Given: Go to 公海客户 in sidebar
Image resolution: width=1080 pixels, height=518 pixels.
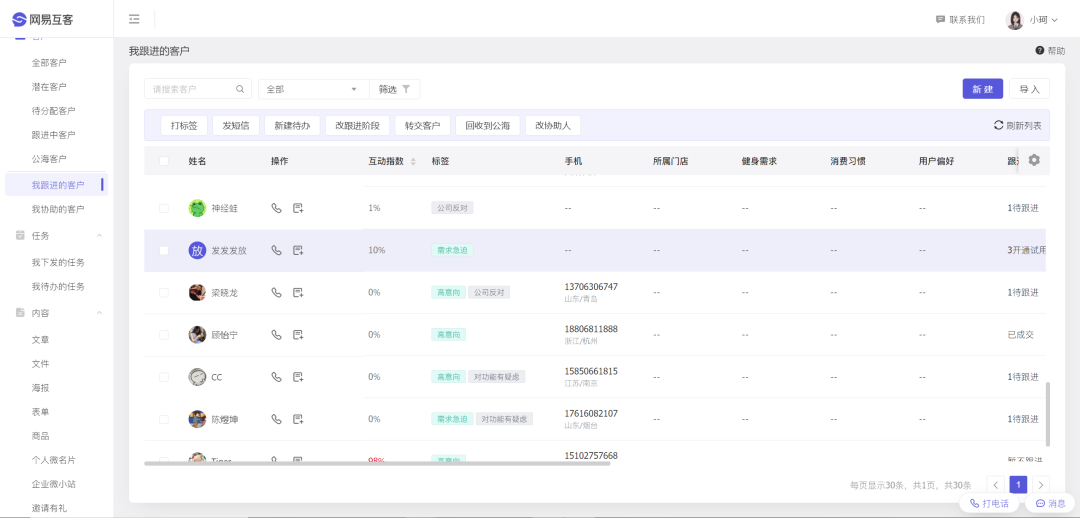Looking at the screenshot, I should (49, 159).
